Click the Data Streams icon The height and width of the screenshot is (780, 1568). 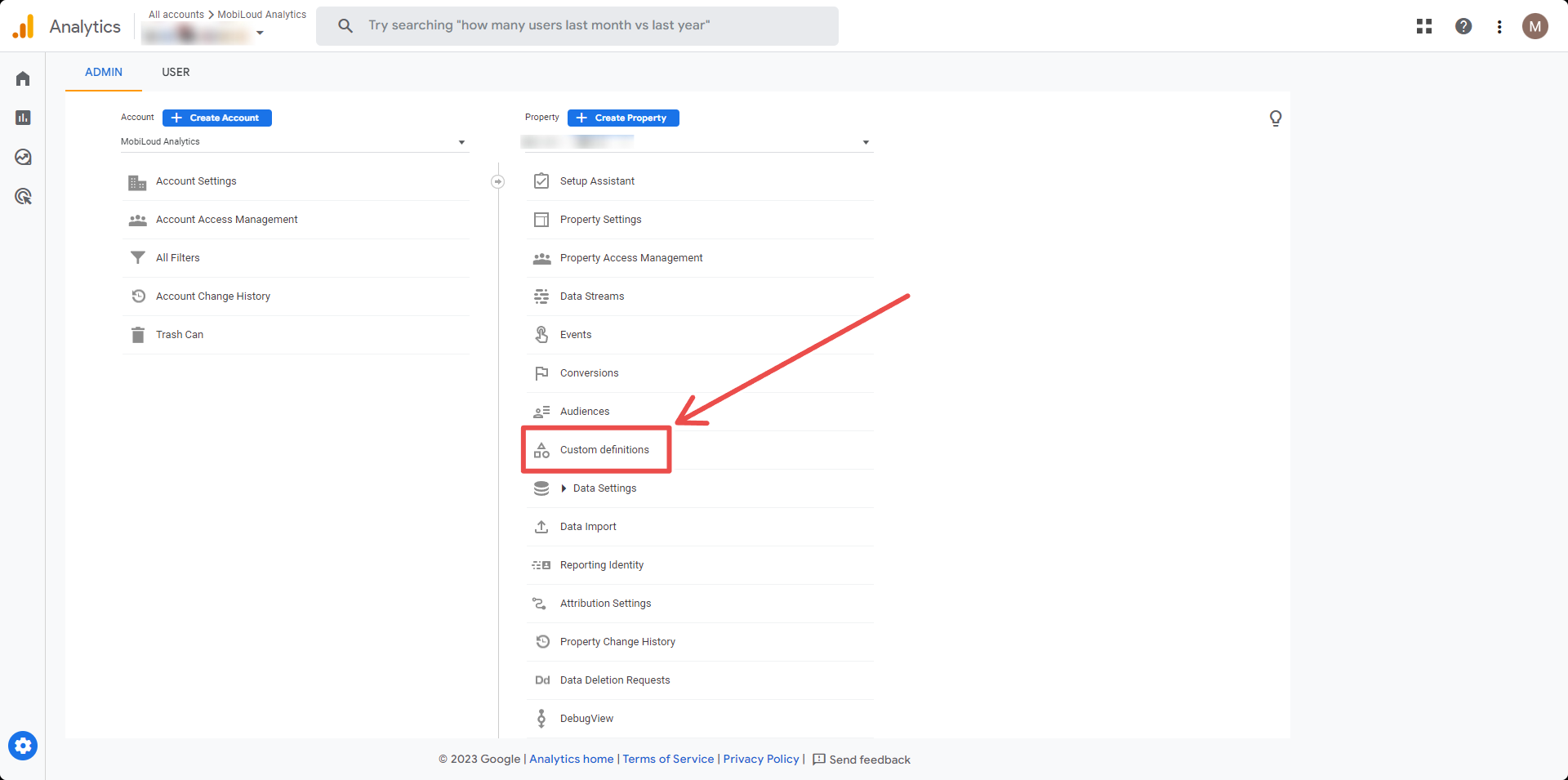tap(541, 296)
